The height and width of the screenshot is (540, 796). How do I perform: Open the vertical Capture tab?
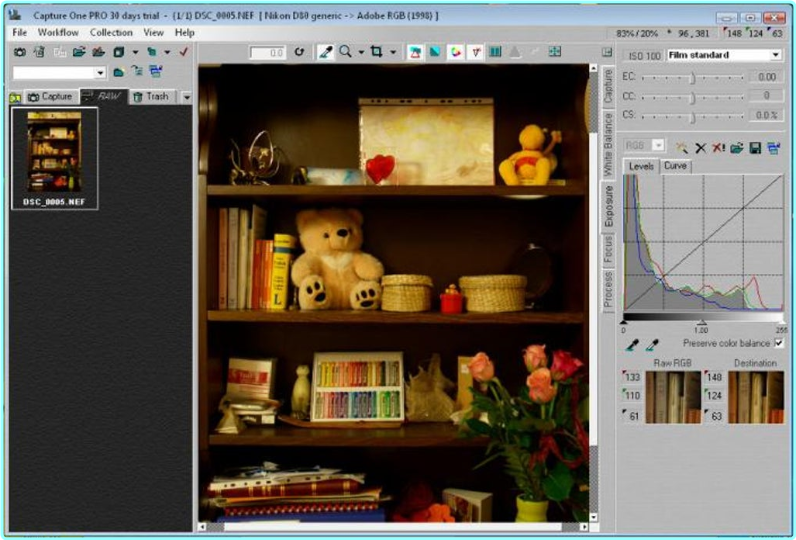pos(608,86)
